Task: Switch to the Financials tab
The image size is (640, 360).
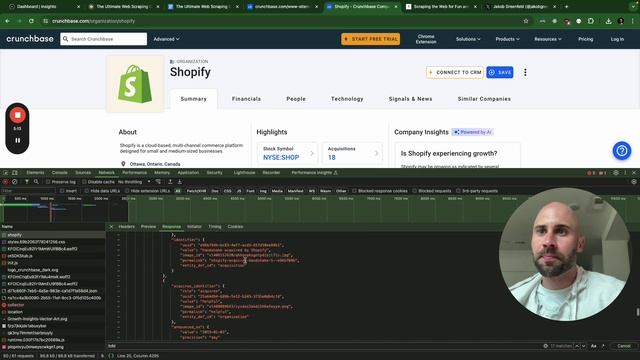Action: [x=246, y=99]
